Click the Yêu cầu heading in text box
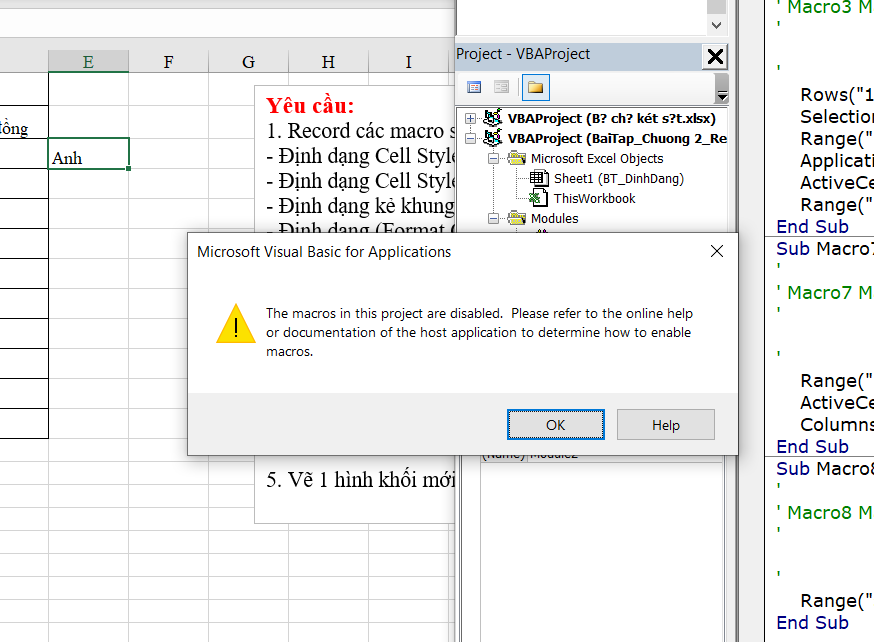This screenshot has height=642, width=874. pyautogui.click(x=310, y=105)
